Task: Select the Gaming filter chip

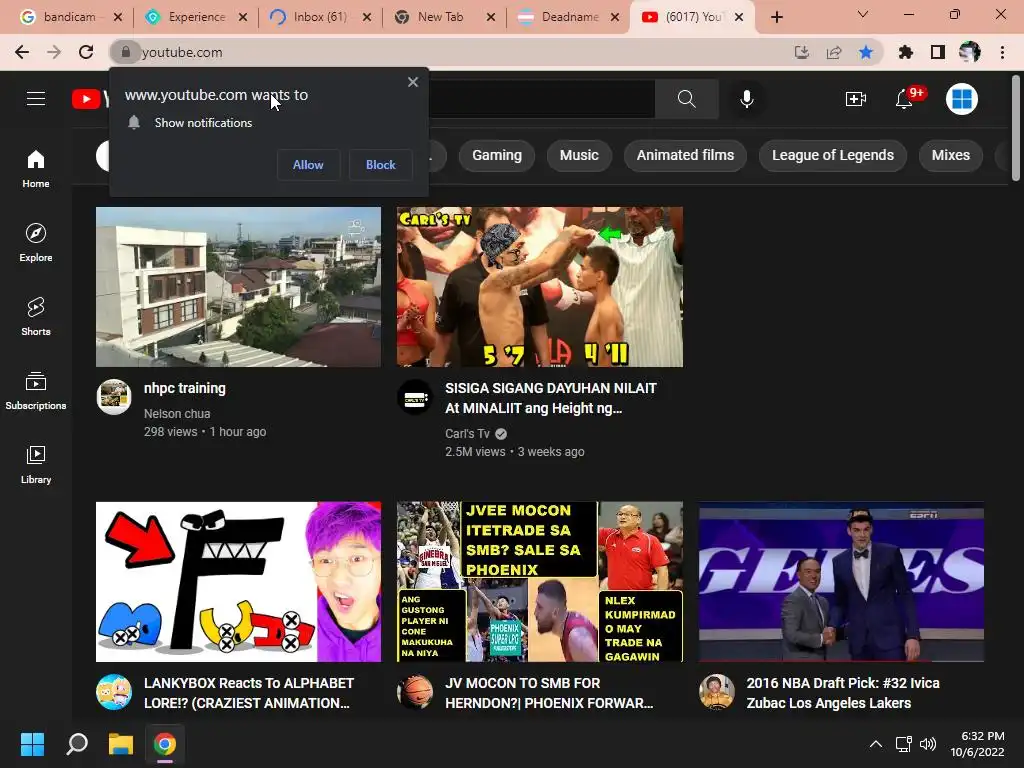Action: pyautogui.click(x=497, y=155)
